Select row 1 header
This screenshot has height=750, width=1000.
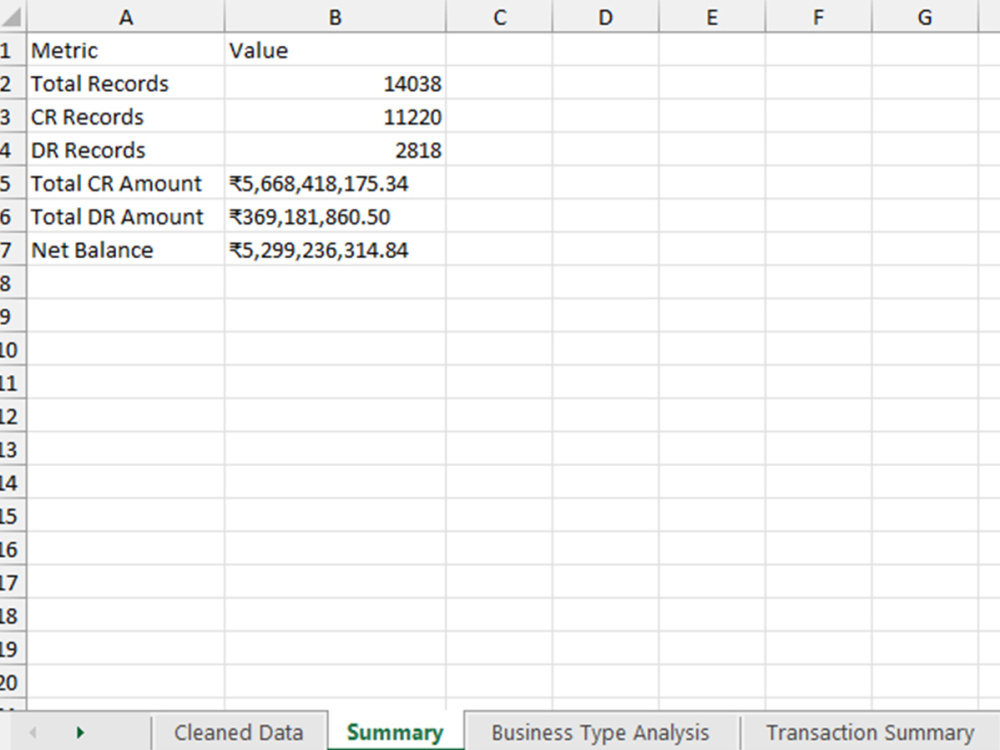12,50
